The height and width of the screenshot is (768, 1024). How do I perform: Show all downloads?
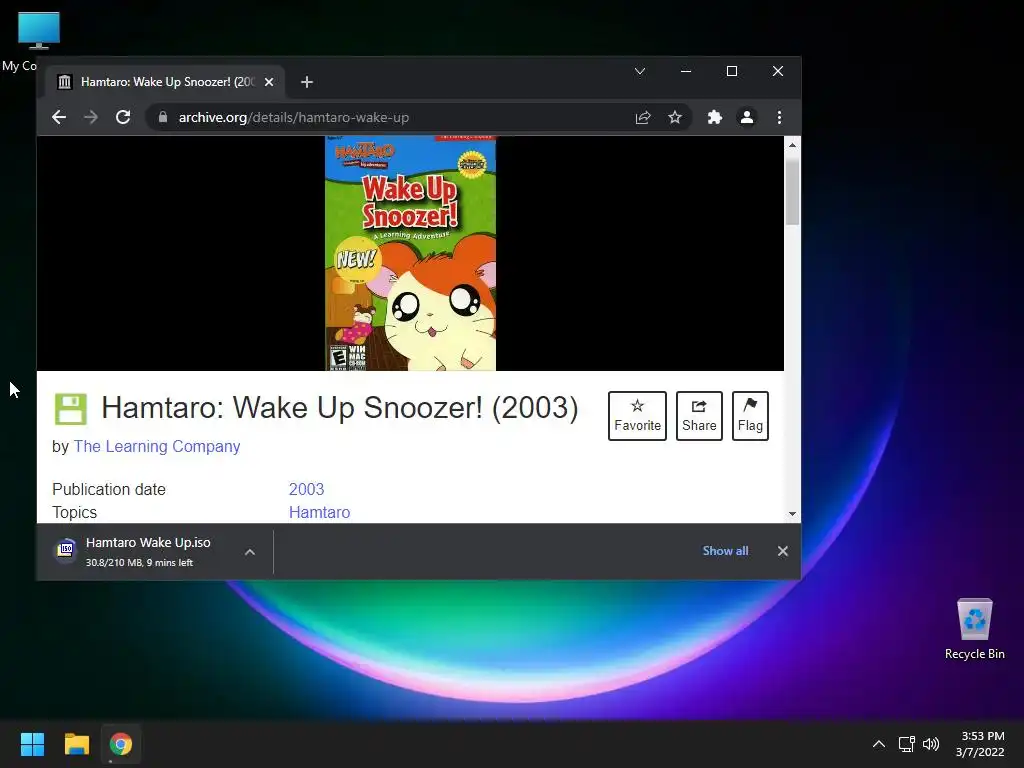[x=725, y=551]
